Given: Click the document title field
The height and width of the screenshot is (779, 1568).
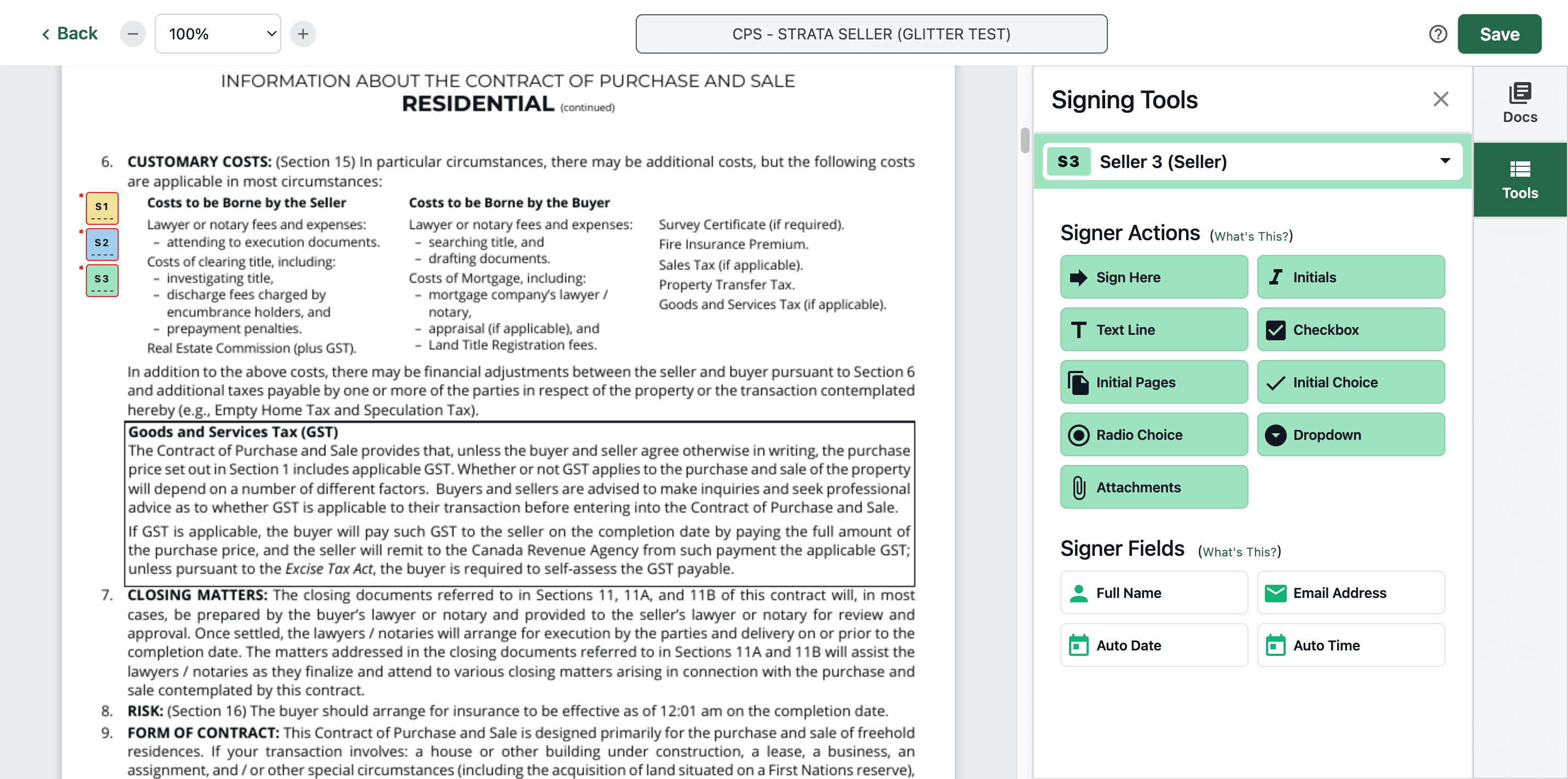Looking at the screenshot, I should 871,34.
